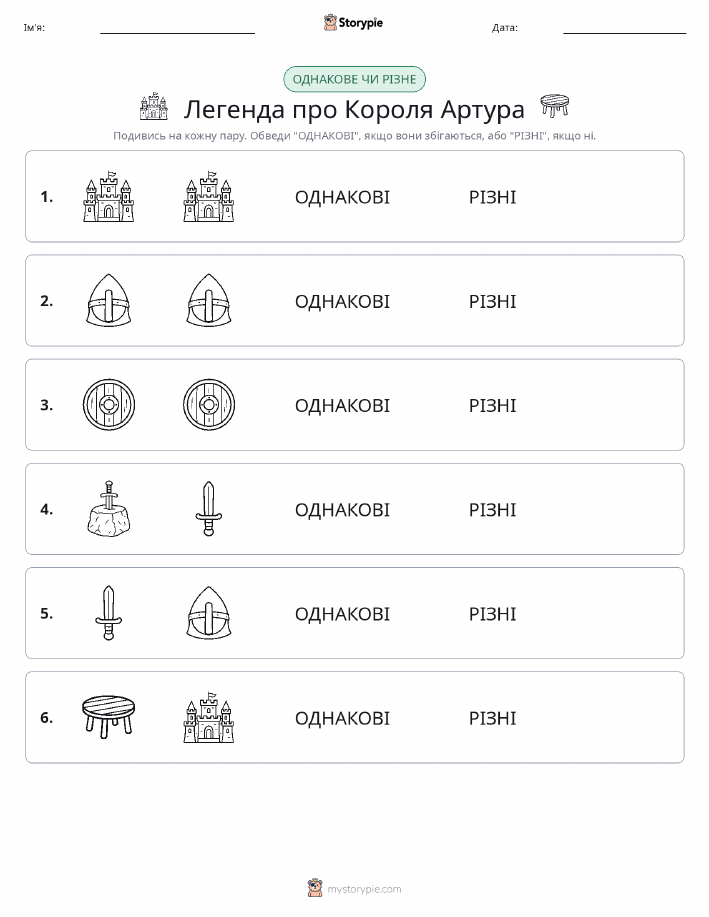Click the castle icon beside the title
The width and height of the screenshot is (709, 917).
pyautogui.click(x=153, y=106)
